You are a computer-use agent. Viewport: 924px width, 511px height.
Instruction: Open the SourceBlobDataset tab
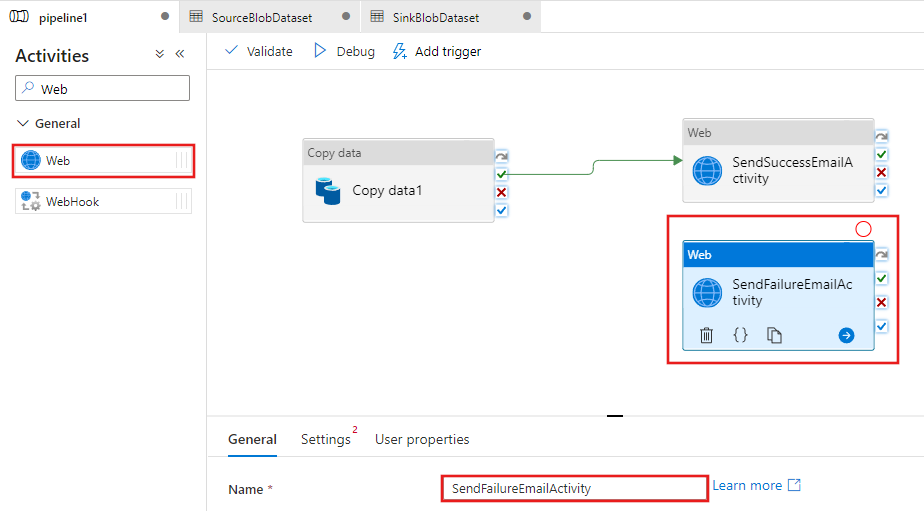click(262, 17)
